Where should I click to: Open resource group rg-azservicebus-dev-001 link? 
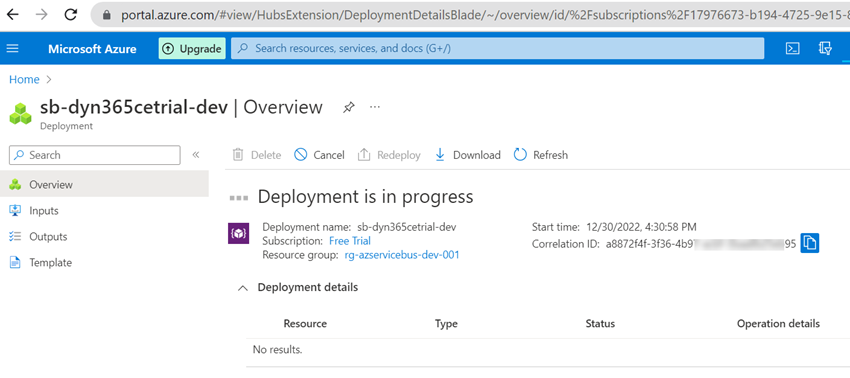click(x=402, y=255)
